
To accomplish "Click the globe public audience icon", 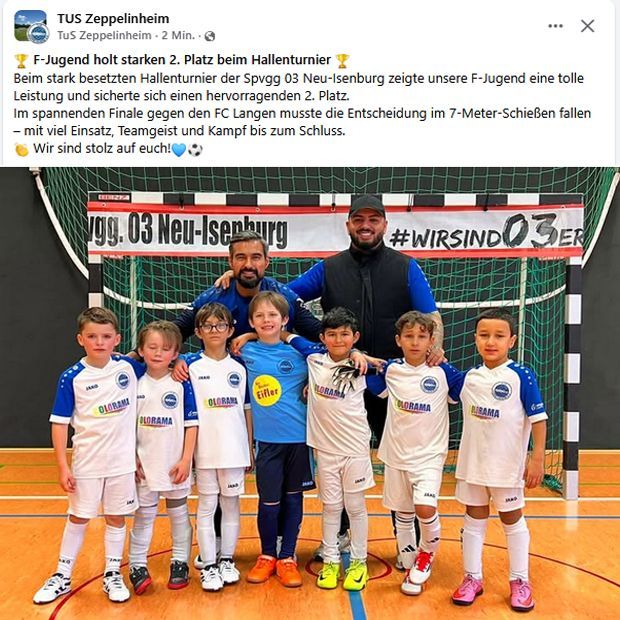I will (210, 36).
